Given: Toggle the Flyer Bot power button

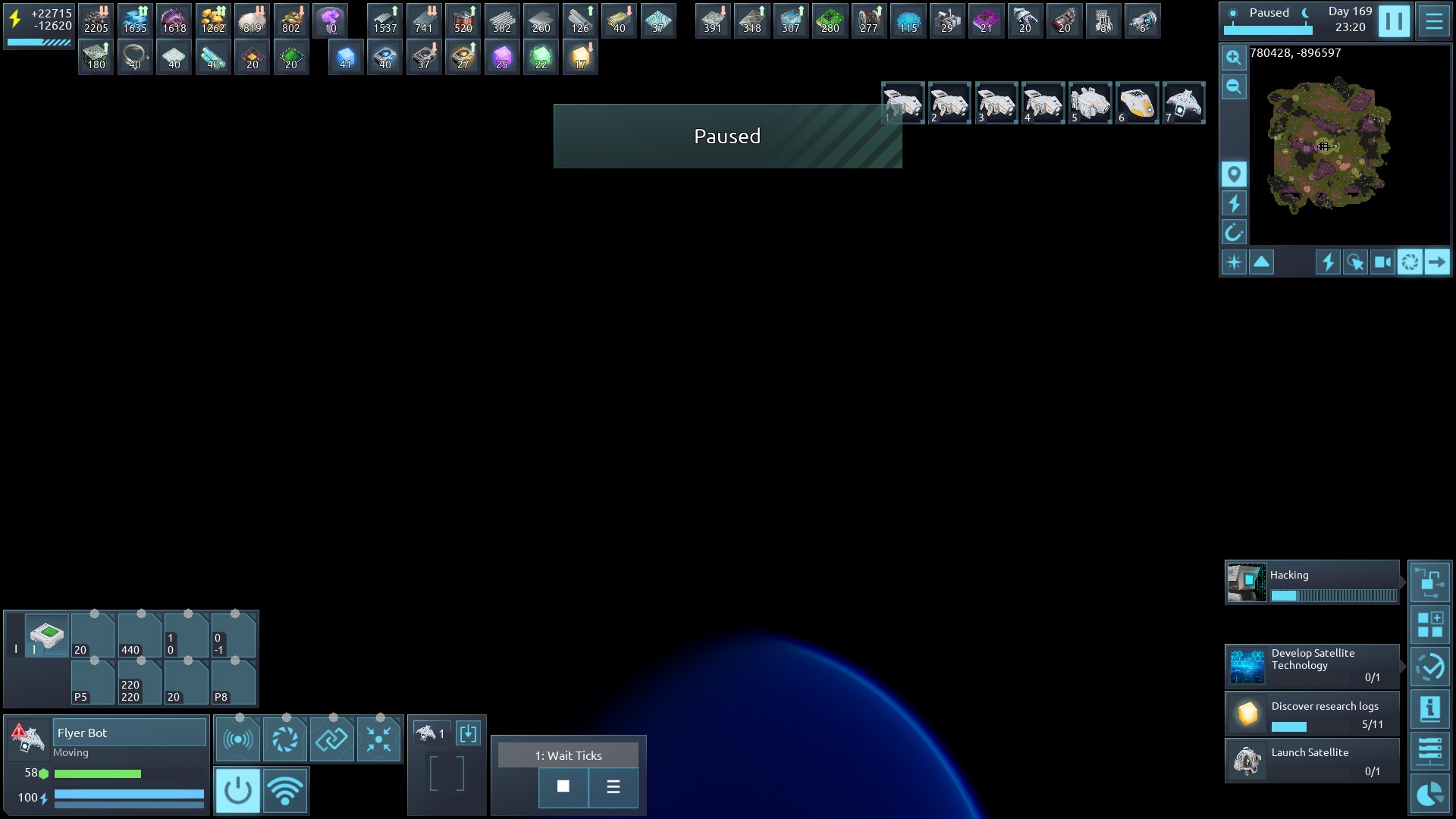Looking at the screenshot, I should point(237,790).
